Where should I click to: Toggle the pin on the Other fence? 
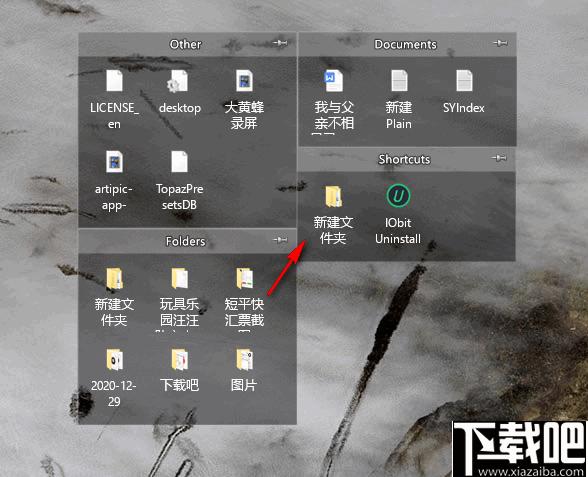(280, 43)
